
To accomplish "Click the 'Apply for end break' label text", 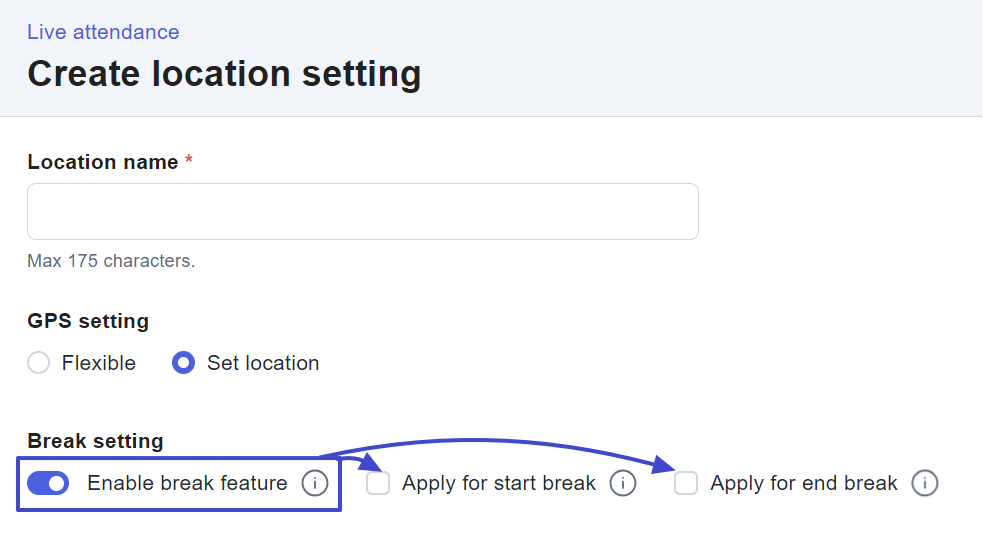I will (804, 484).
